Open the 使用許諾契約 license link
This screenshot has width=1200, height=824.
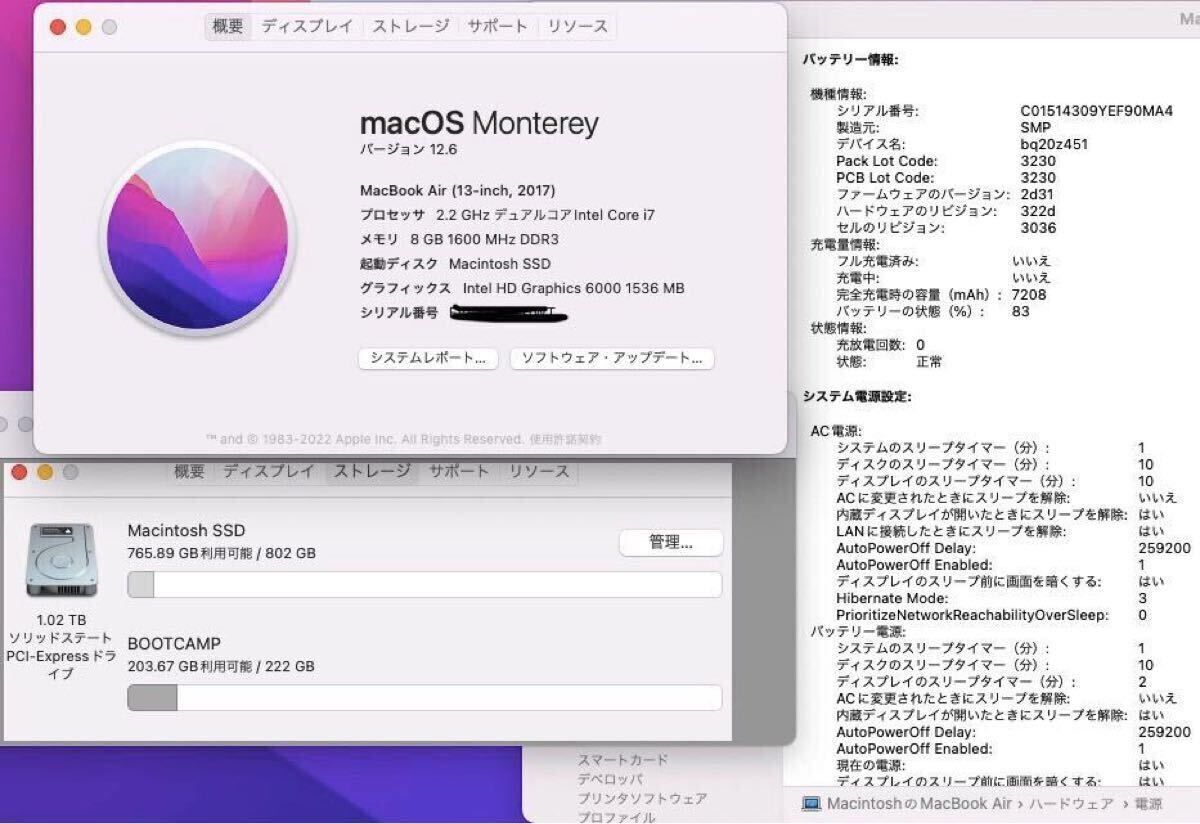click(566, 439)
